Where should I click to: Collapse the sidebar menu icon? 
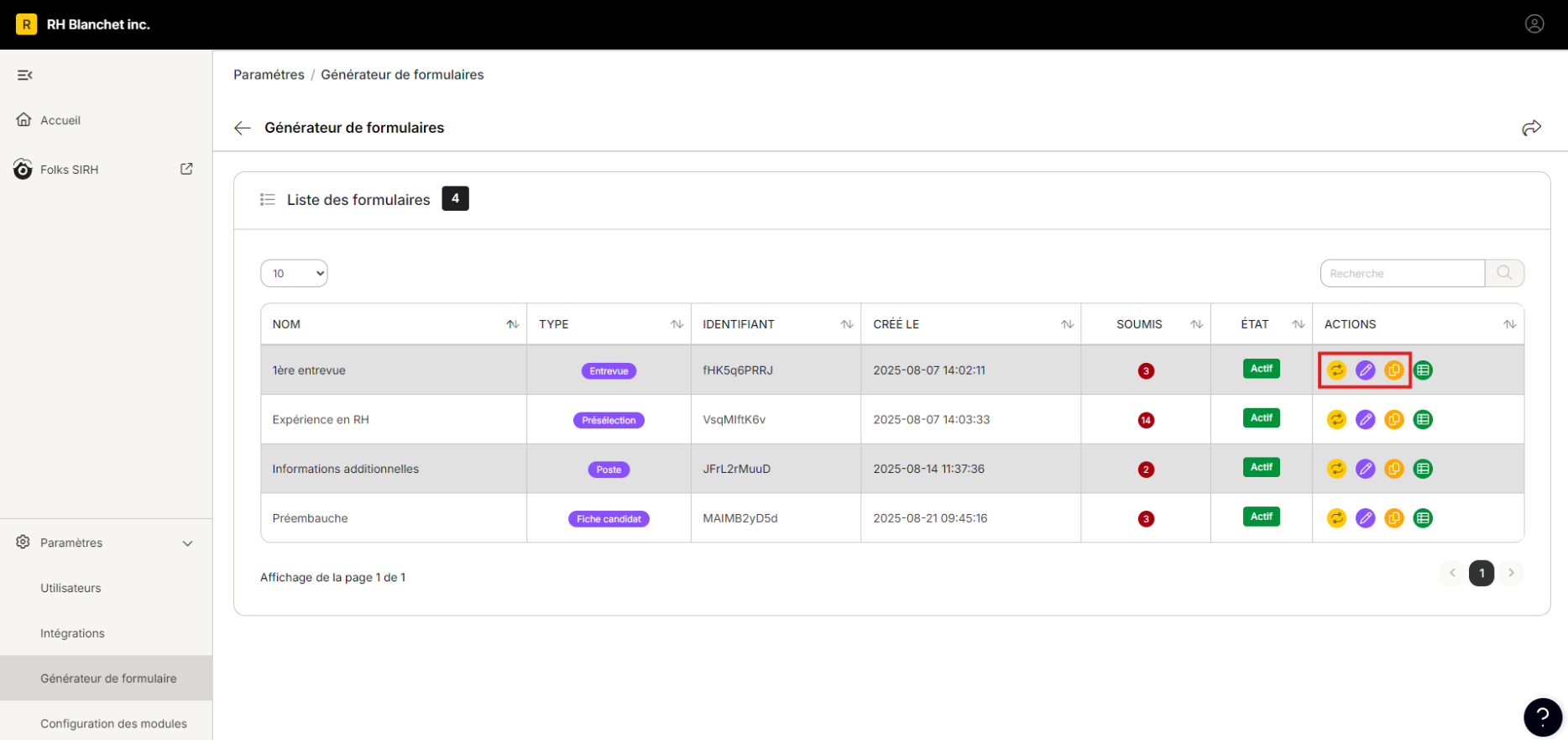[25, 75]
